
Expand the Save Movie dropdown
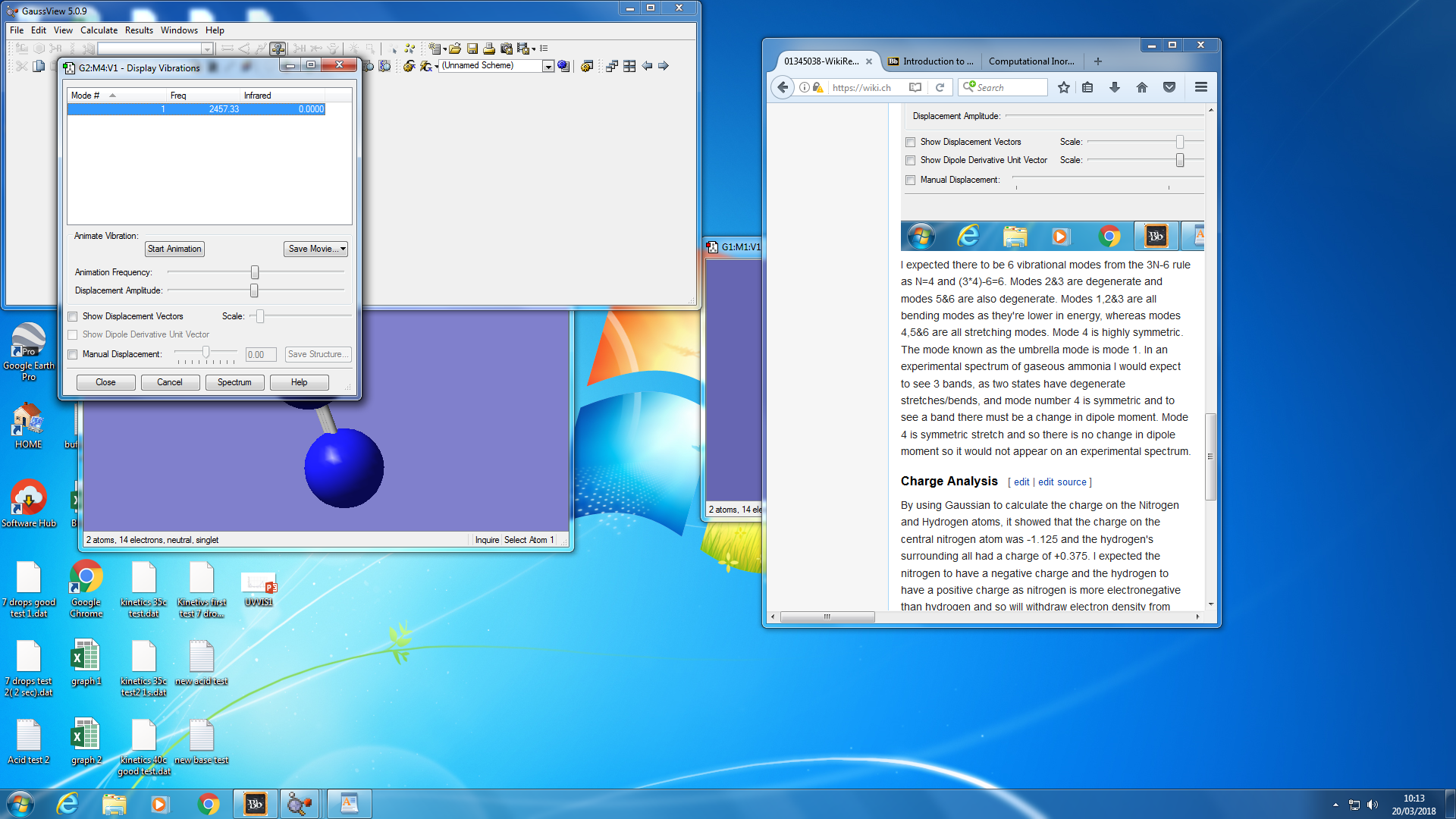343,249
